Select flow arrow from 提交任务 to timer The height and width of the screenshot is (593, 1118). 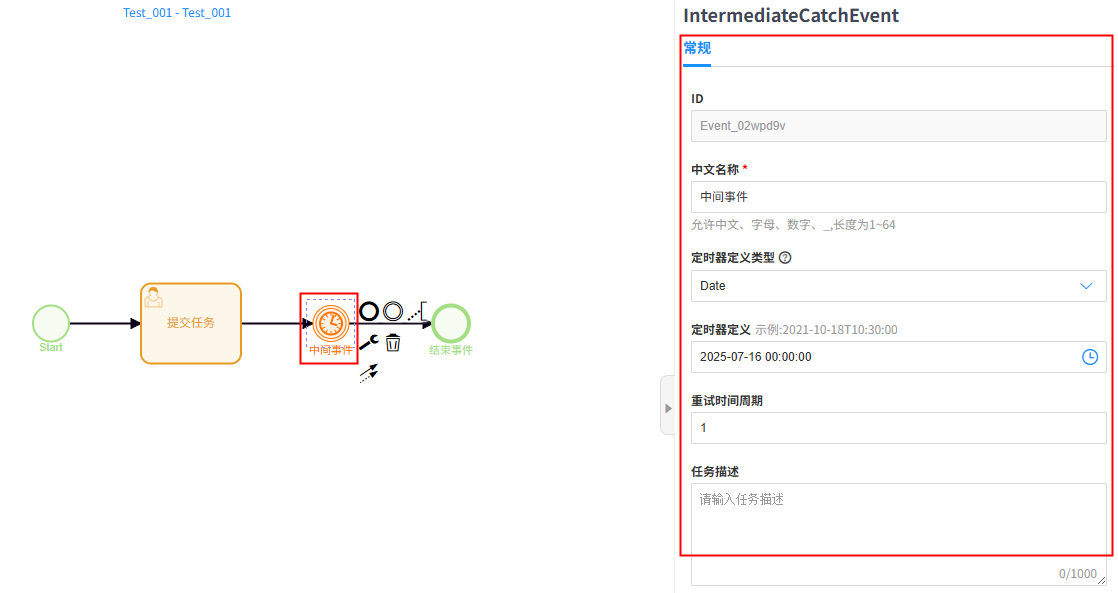277,324
